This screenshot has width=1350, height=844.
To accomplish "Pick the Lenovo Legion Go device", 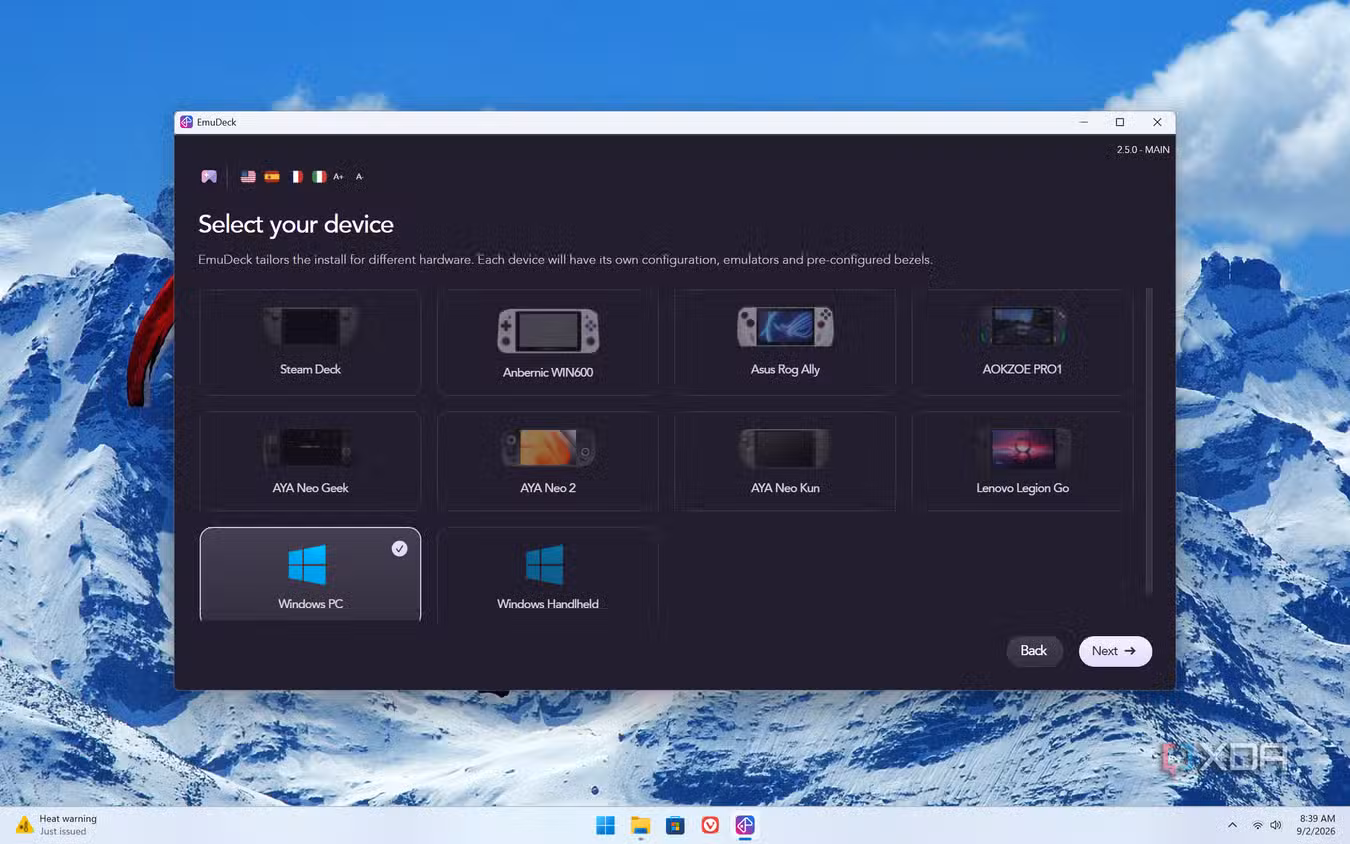I will (1022, 462).
